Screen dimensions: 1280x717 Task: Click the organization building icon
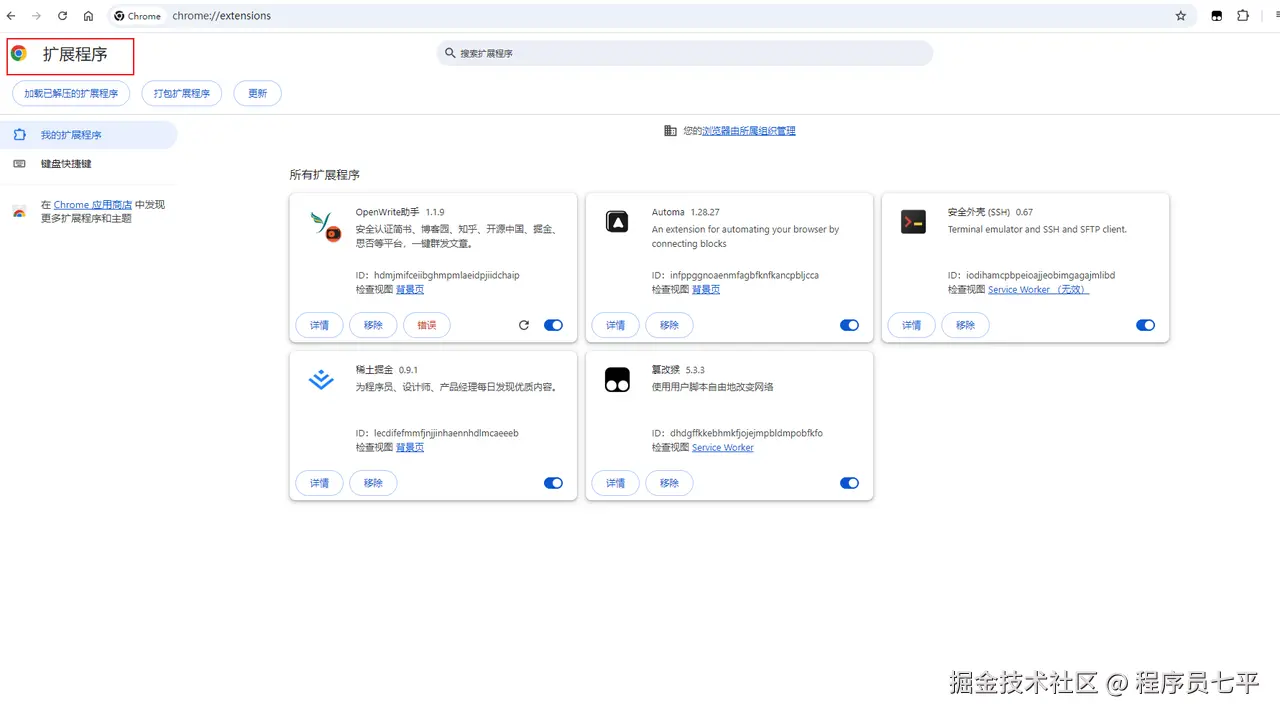pyautogui.click(x=670, y=131)
